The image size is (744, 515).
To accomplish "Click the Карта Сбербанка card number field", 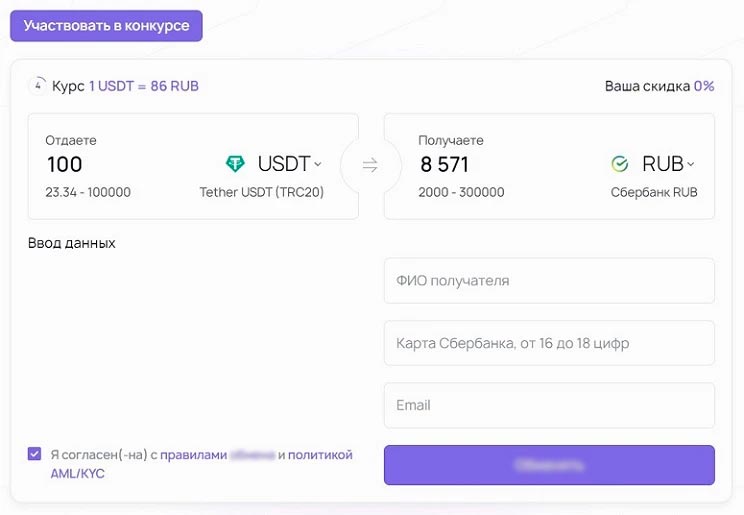I will pos(549,343).
